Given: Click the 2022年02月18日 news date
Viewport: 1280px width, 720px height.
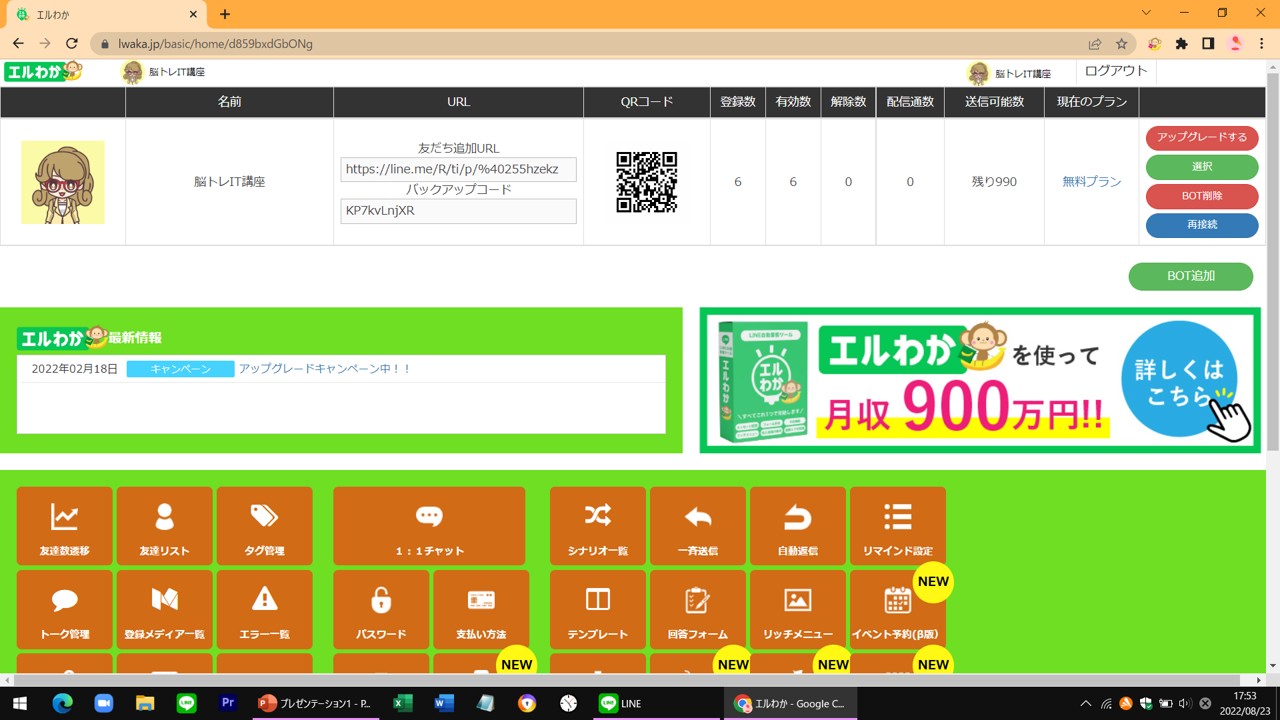Looking at the screenshot, I should point(75,369).
